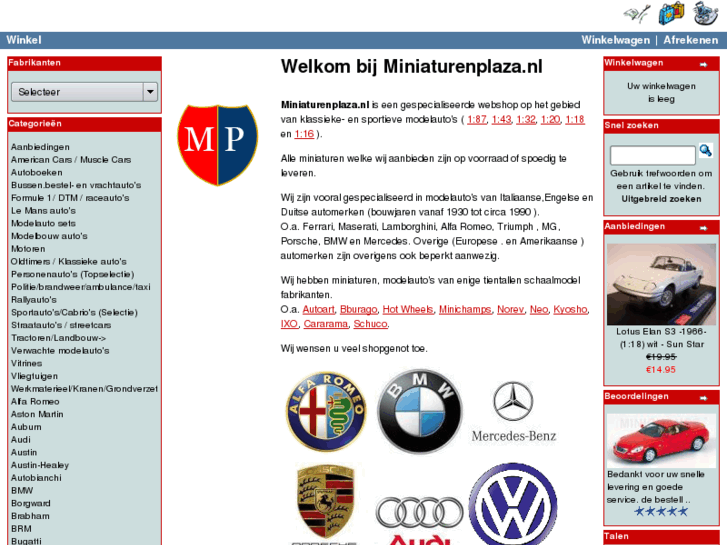The image size is (727, 545).
Task: Open Tractoren/Landbouw category
Action: (x=58, y=338)
